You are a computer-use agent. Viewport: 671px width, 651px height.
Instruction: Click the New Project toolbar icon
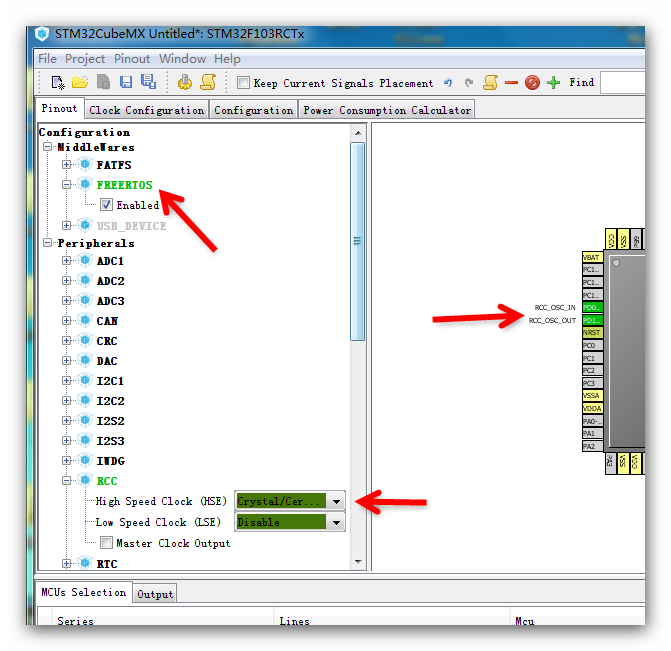pyautogui.click(x=57, y=82)
